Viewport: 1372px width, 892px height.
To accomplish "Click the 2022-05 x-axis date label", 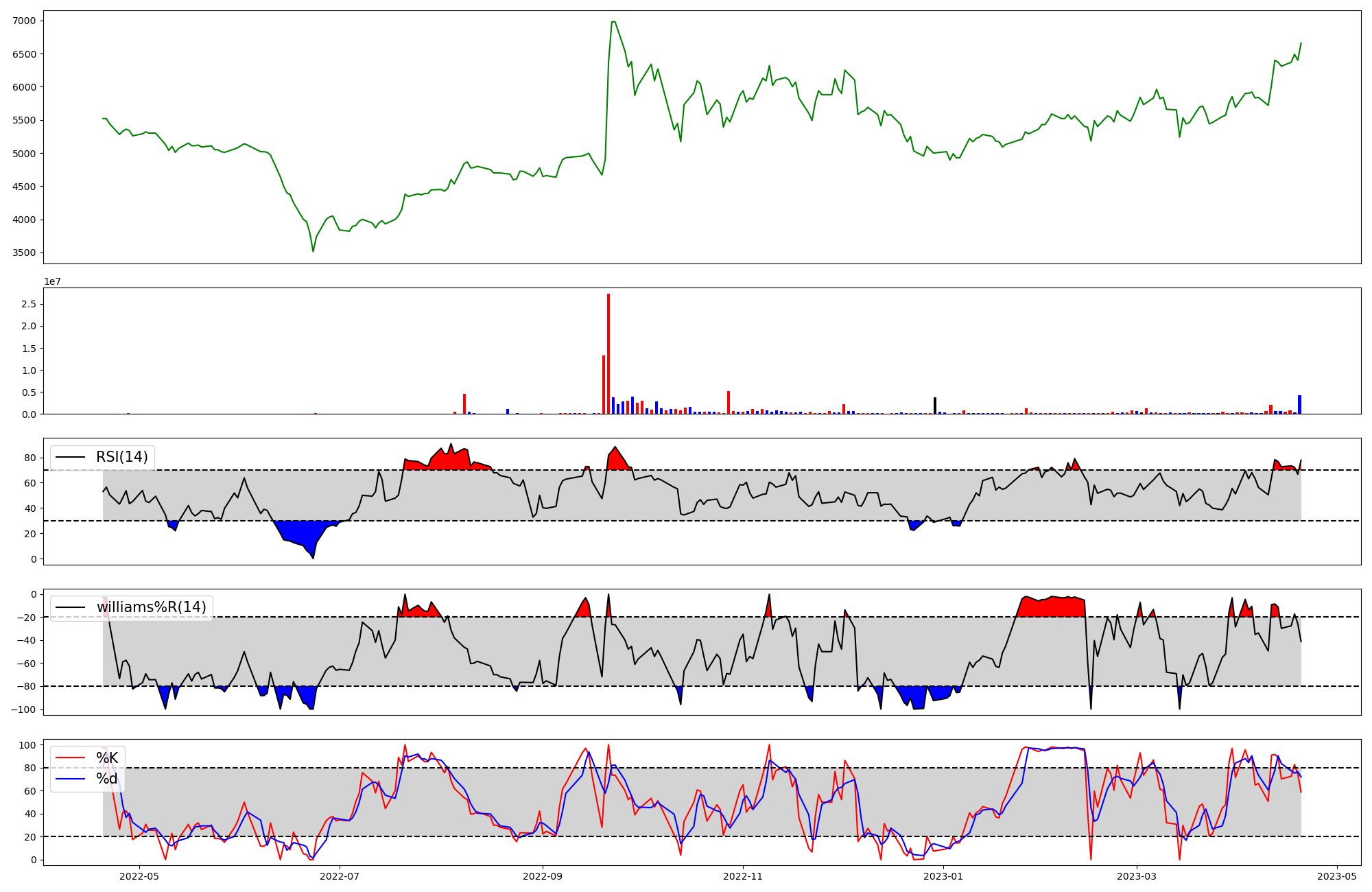I will [139, 876].
